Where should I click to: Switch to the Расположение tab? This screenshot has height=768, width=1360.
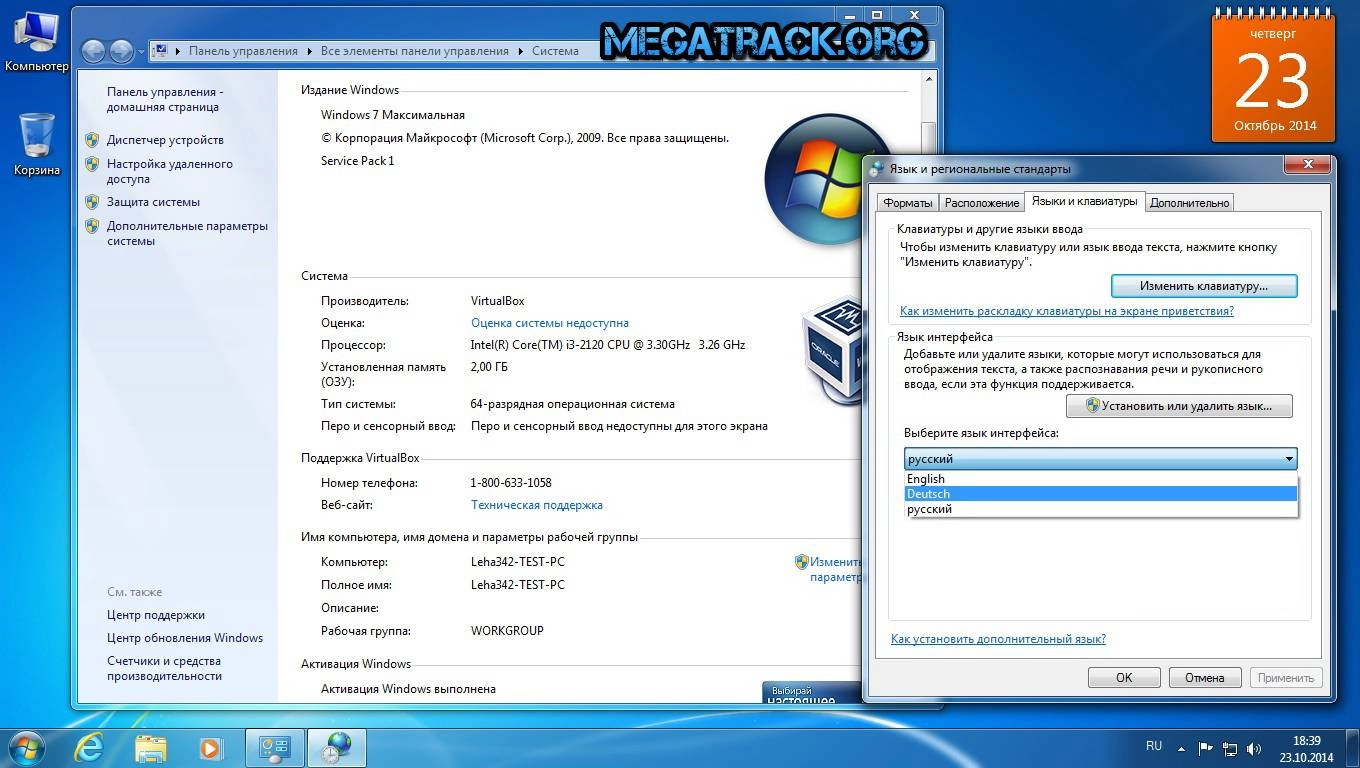[x=981, y=203]
